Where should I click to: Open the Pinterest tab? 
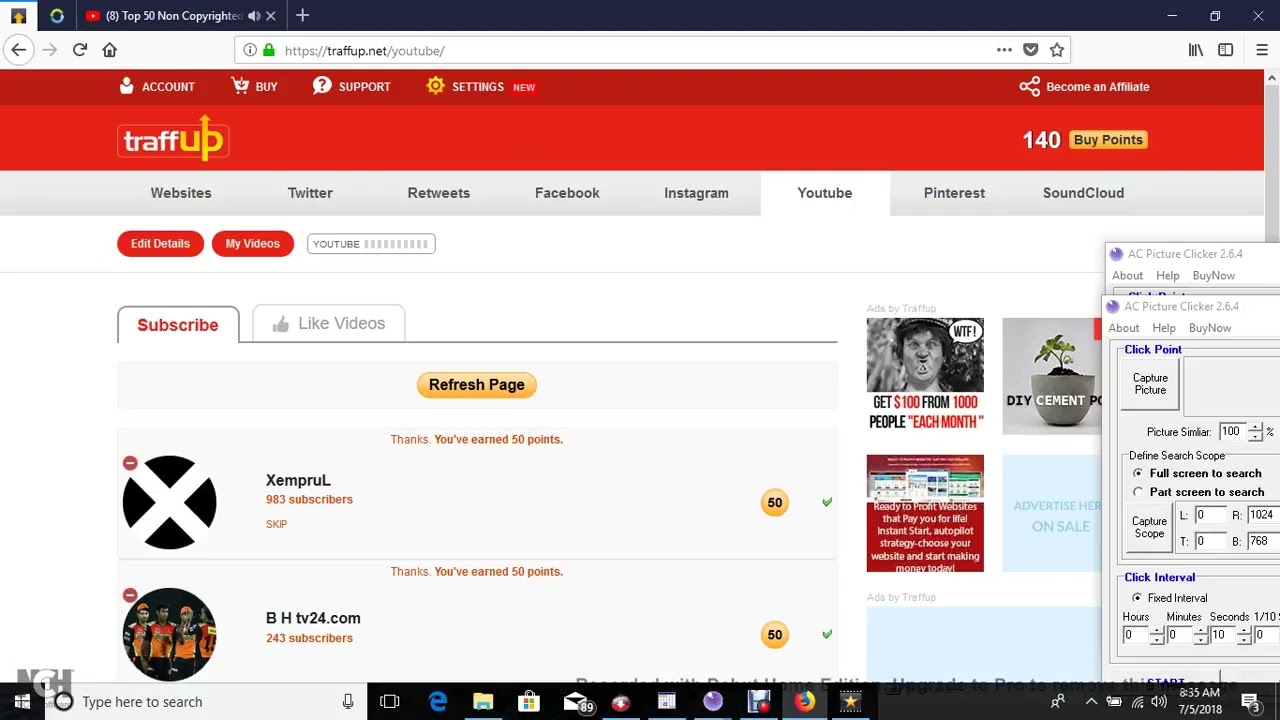(954, 193)
